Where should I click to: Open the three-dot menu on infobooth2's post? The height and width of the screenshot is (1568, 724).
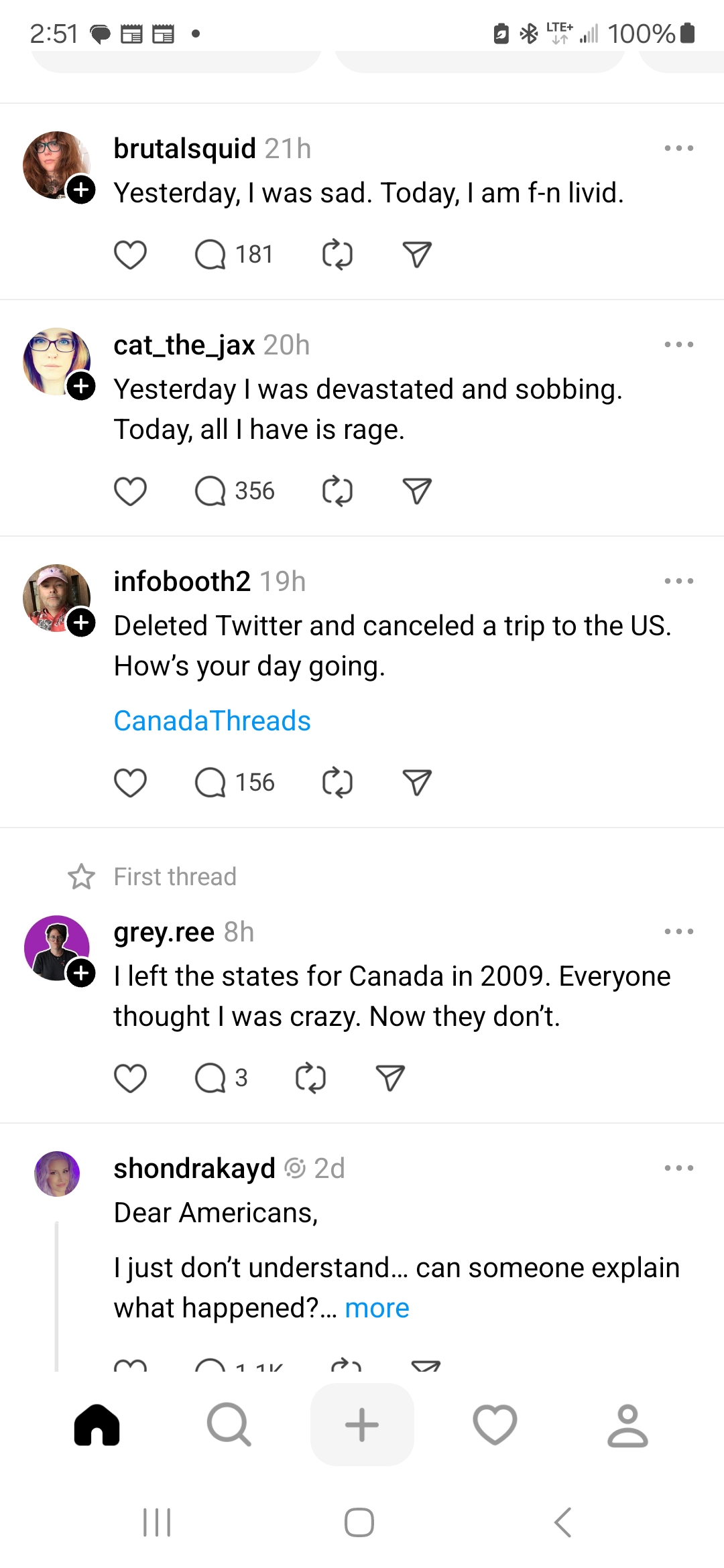click(x=678, y=581)
